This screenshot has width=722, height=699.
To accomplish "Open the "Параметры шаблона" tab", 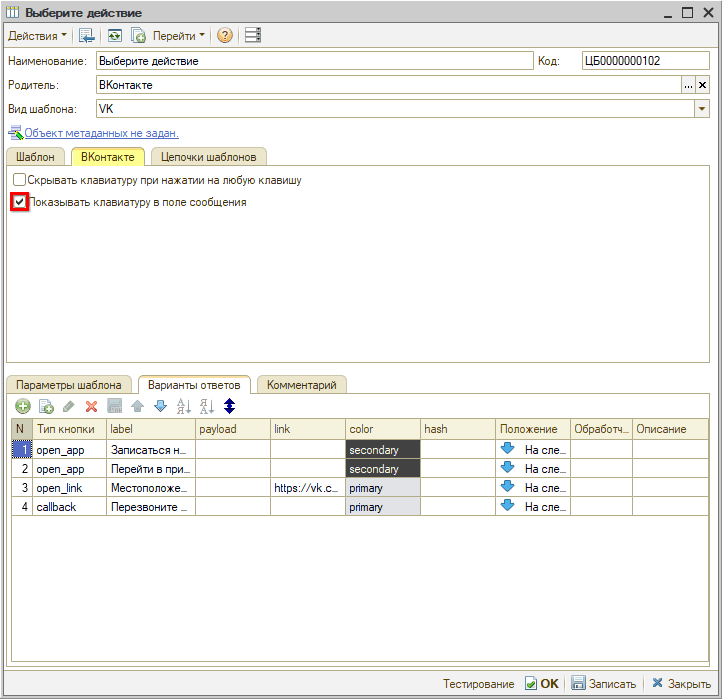I will [x=68, y=385].
